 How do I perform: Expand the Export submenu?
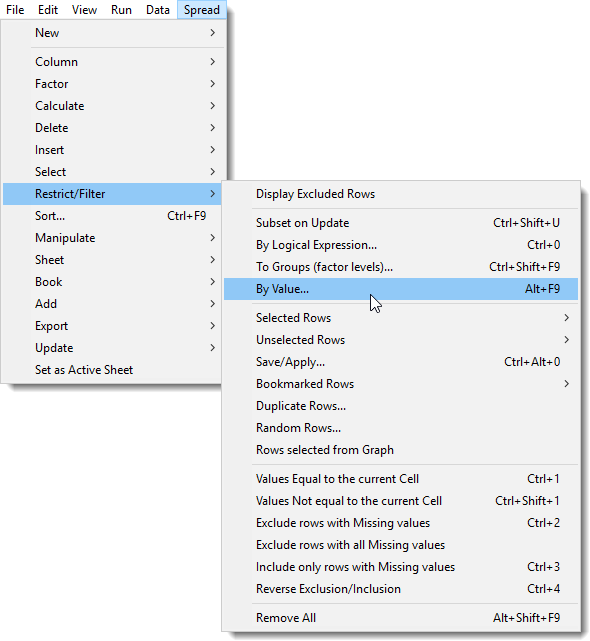pos(113,326)
